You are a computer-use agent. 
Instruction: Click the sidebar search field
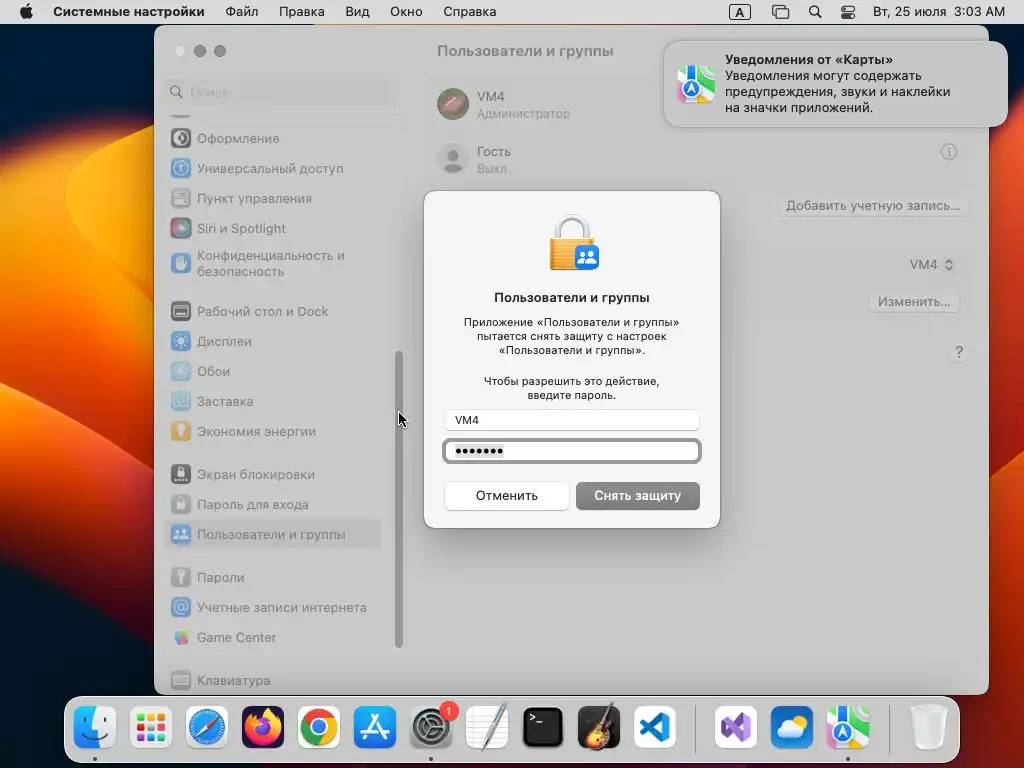coord(282,92)
